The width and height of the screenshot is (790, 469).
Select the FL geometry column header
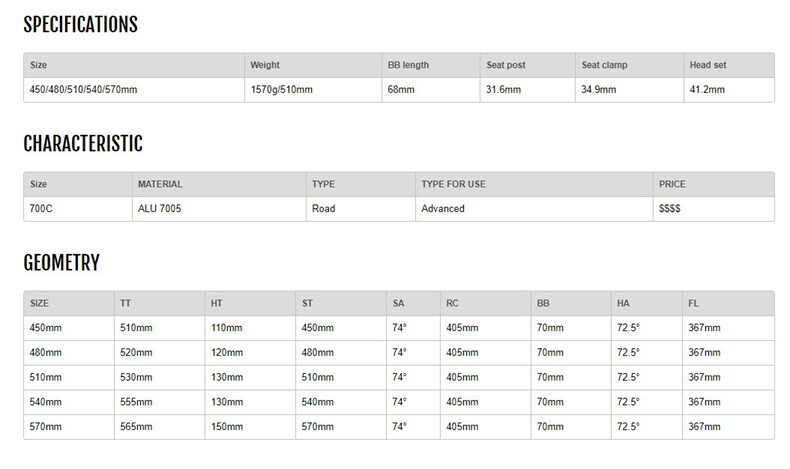pos(695,303)
